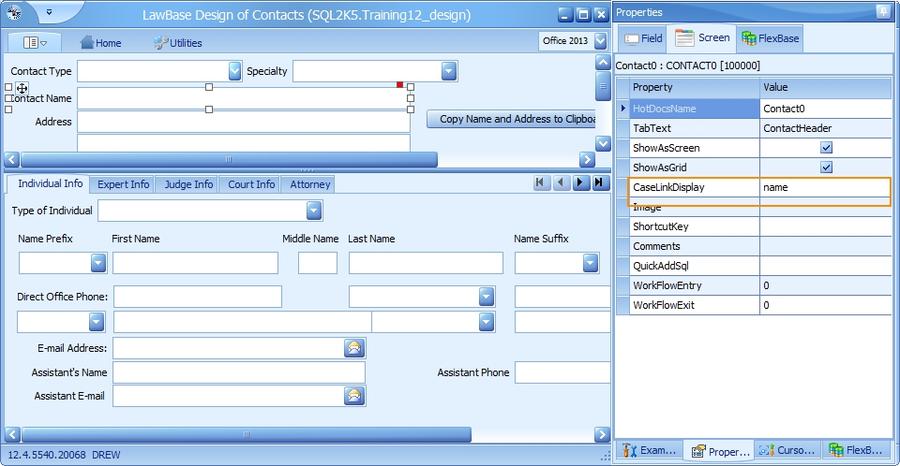Image resolution: width=900 pixels, height=466 pixels.
Task: Open the quick access customize arrow
Action: pos(49,11)
